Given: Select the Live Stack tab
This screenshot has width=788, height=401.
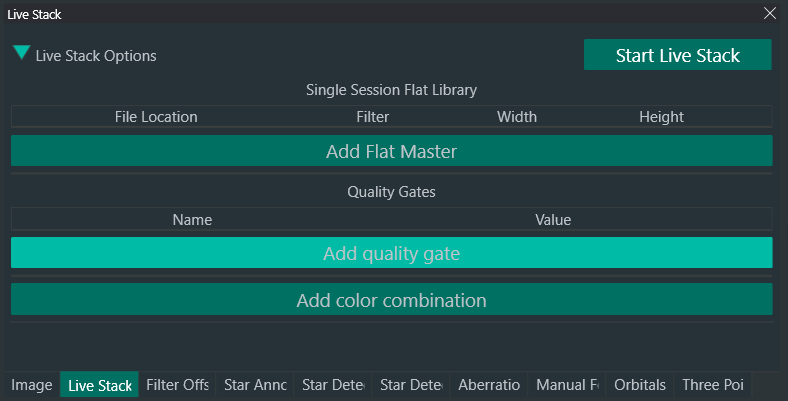Looking at the screenshot, I should (x=99, y=385).
